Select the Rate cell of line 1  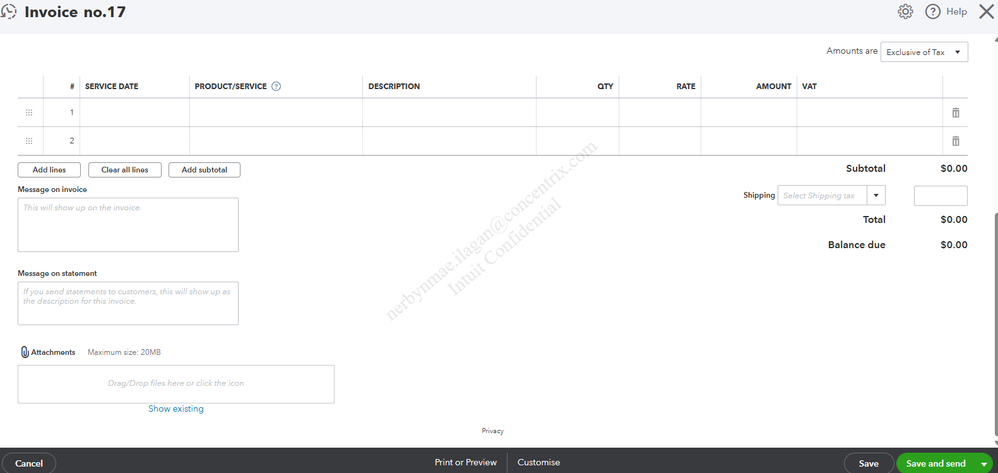(660, 113)
